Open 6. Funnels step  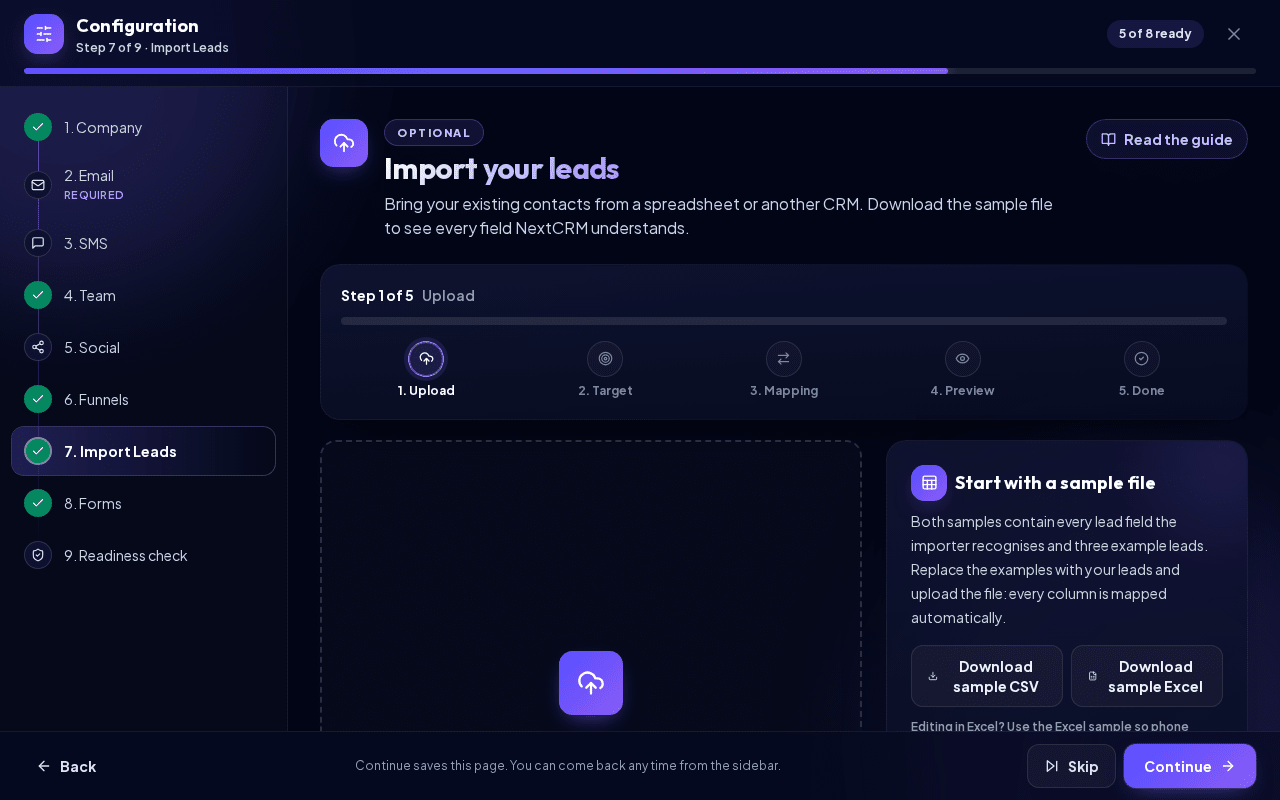pyautogui.click(x=143, y=399)
